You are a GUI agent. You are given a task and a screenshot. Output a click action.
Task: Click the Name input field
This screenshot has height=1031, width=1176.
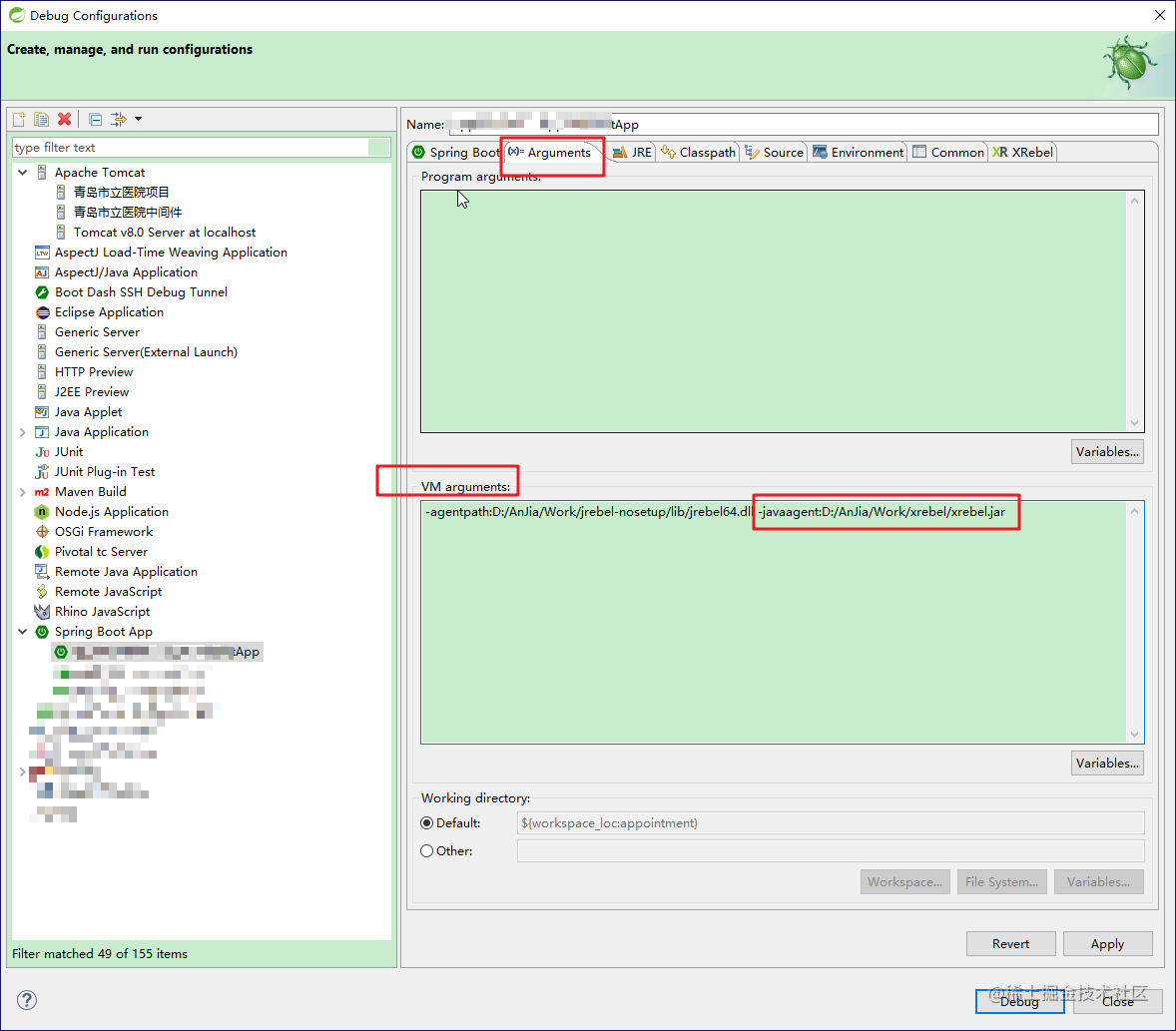[804, 125]
